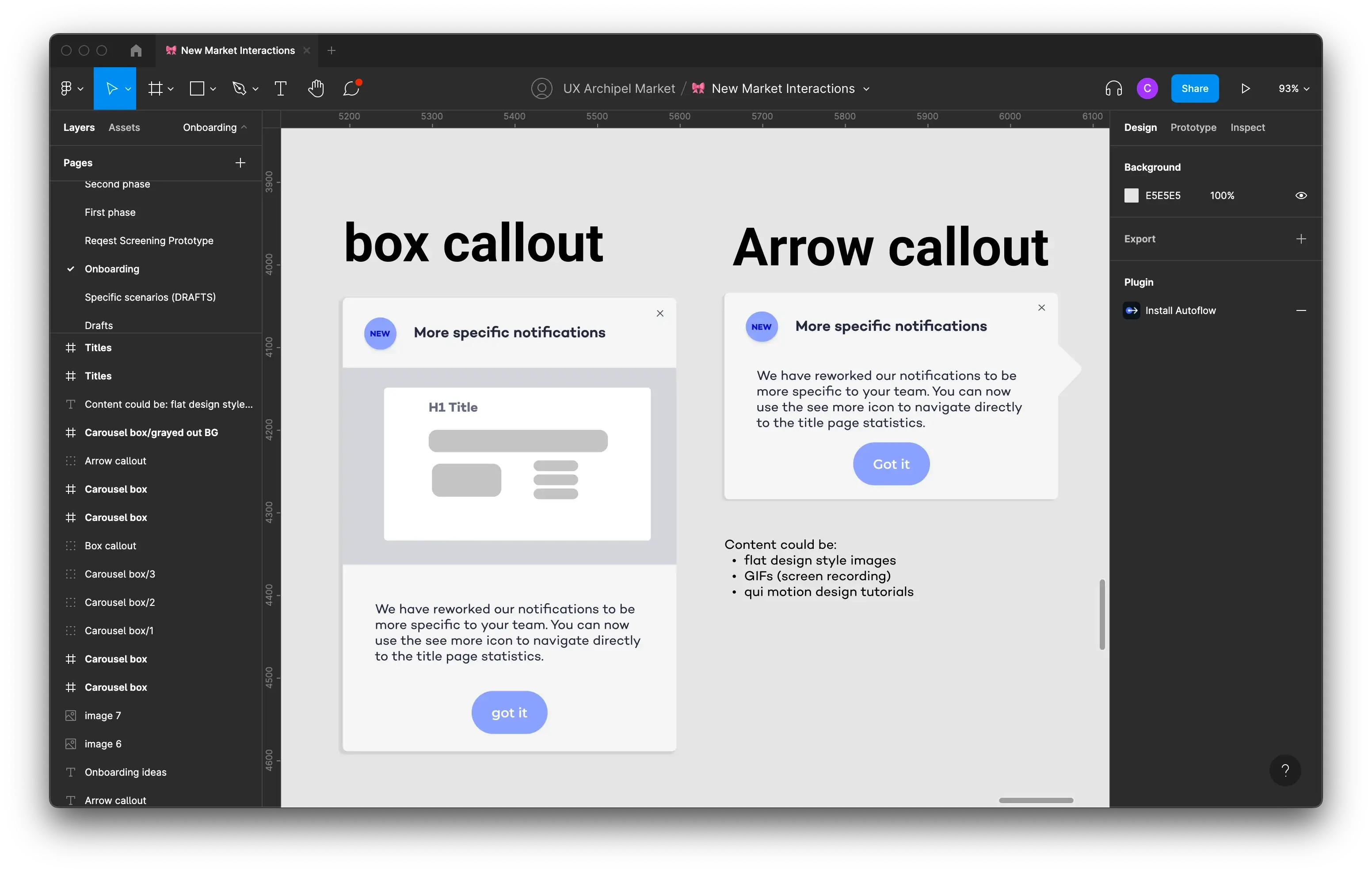Open the comments tool
Screen dimensions: 1372x873
tap(351, 88)
